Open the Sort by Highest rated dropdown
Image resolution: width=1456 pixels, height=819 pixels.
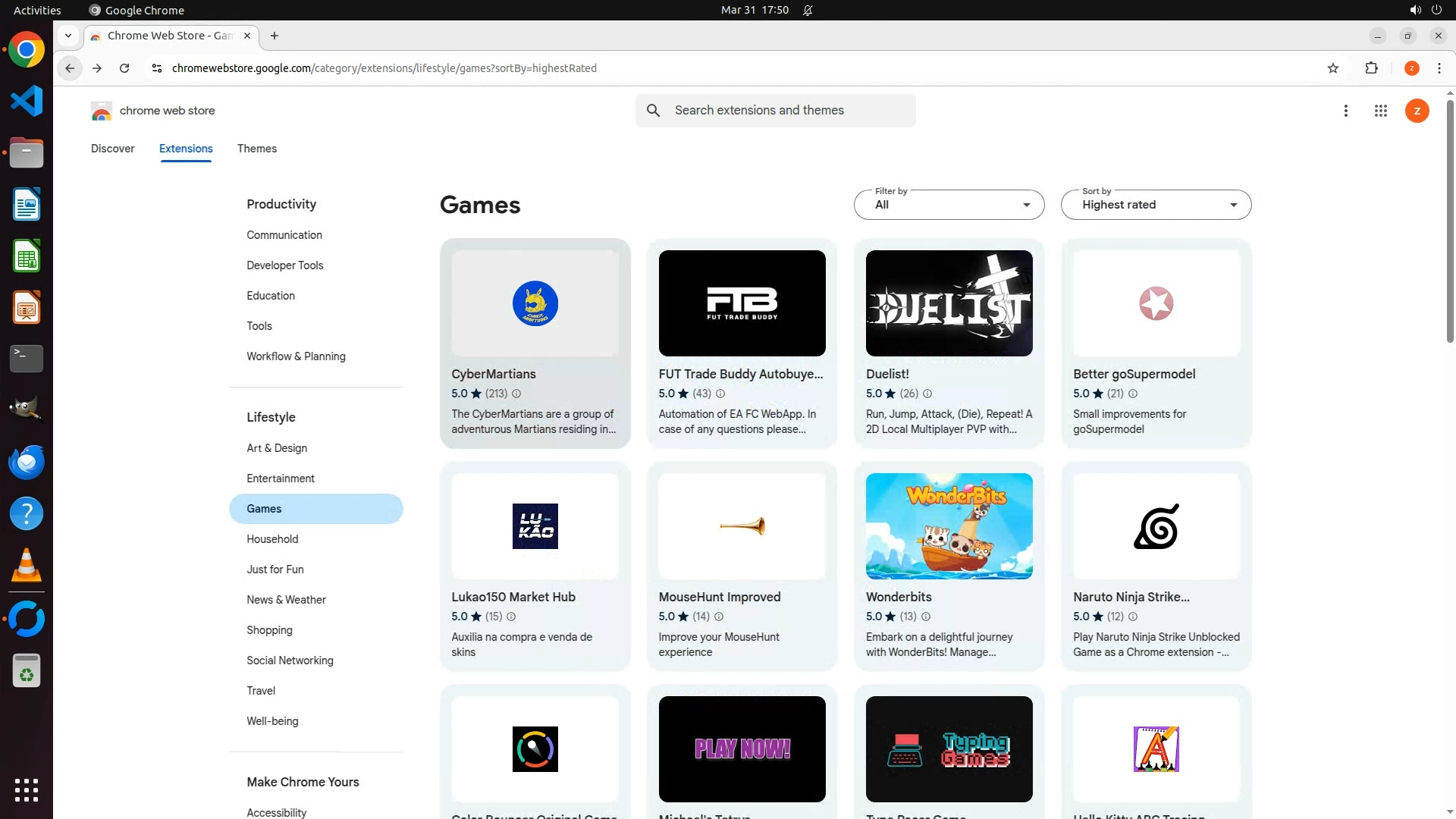(x=1156, y=205)
